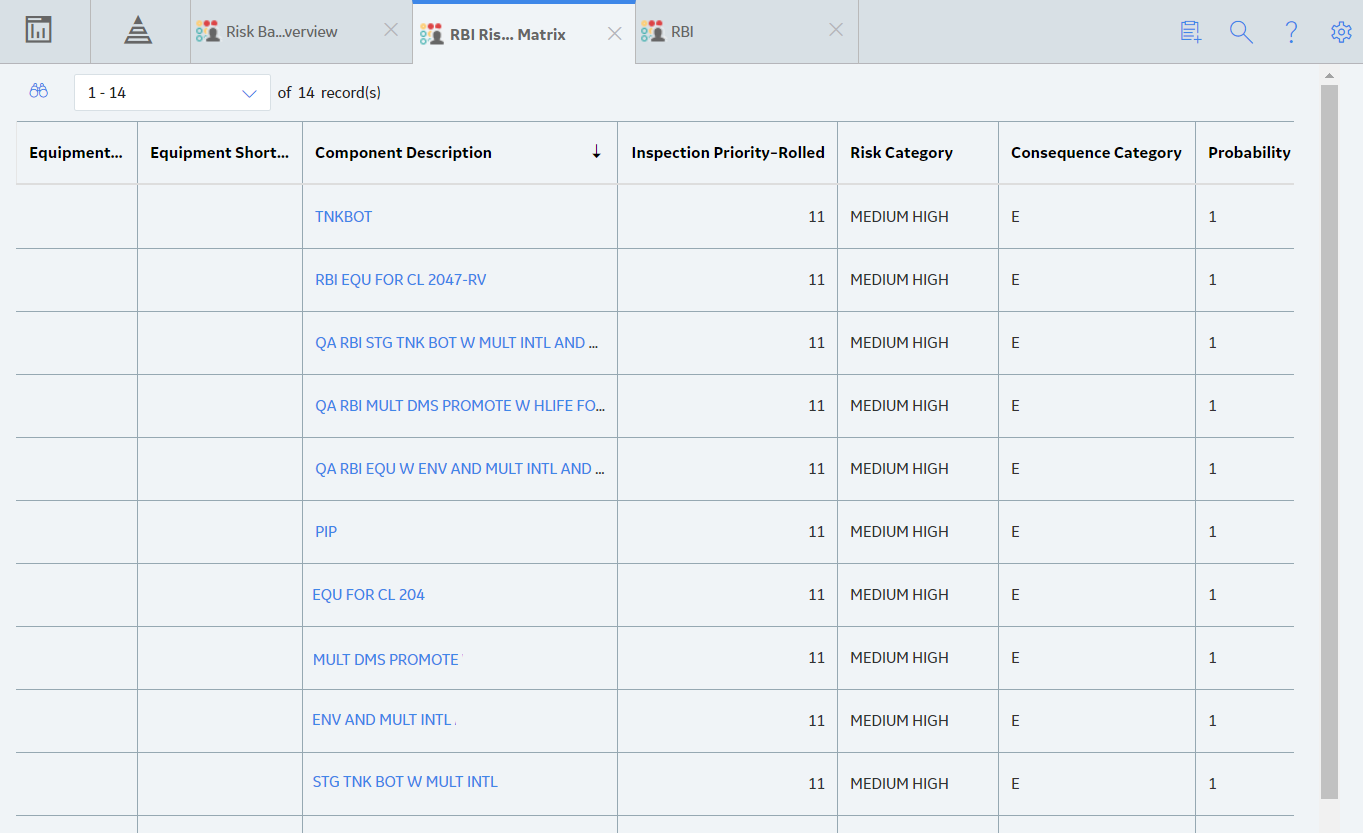Close the Risk Ba...verview tab
Viewport: 1363px width, 833px height.
point(391,30)
